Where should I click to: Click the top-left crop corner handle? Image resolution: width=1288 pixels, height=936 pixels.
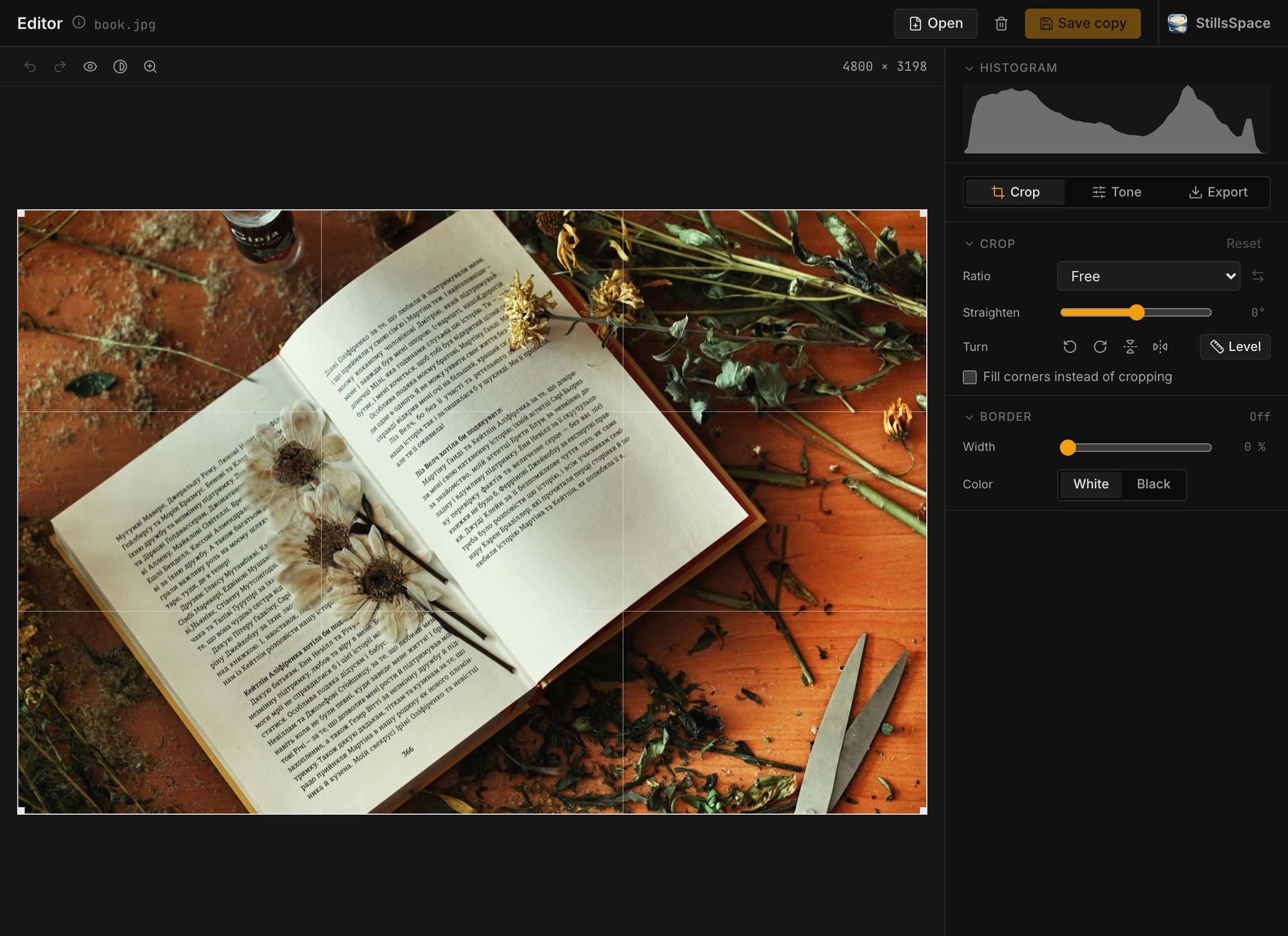21,213
